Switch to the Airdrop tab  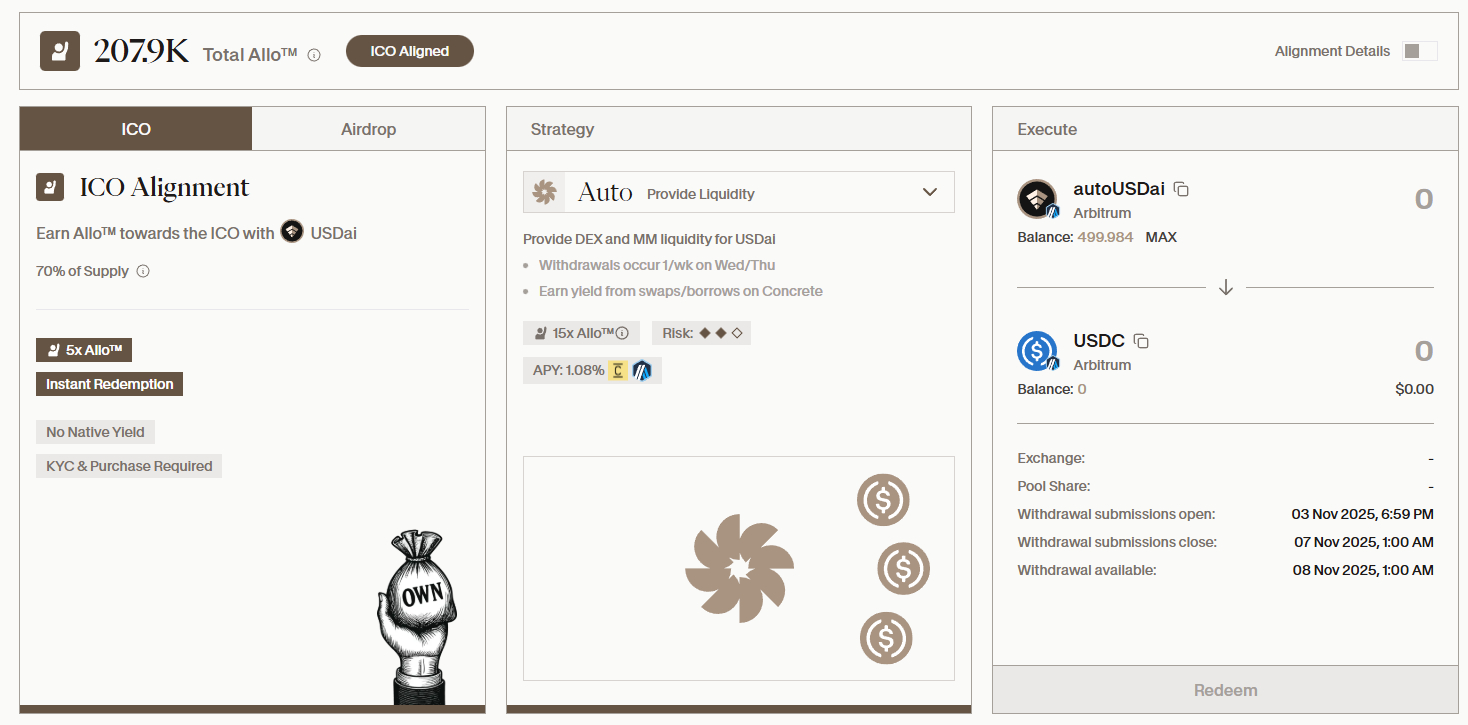click(x=368, y=129)
